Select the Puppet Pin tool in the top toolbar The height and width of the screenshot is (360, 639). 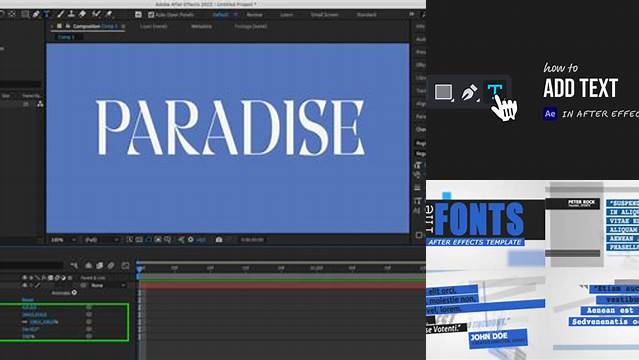(109, 14)
